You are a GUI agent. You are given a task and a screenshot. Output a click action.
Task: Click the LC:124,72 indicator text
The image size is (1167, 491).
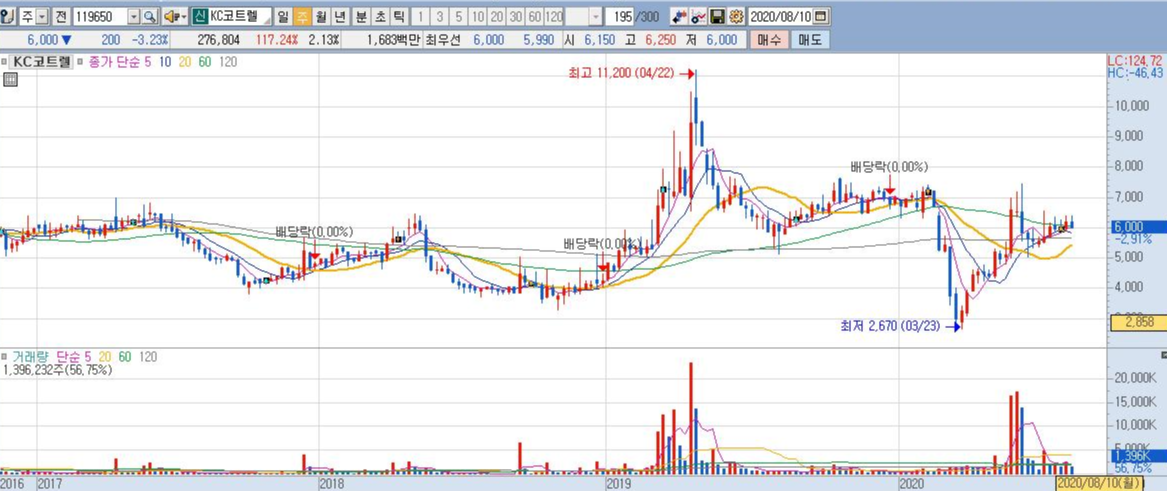coord(1136,60)
